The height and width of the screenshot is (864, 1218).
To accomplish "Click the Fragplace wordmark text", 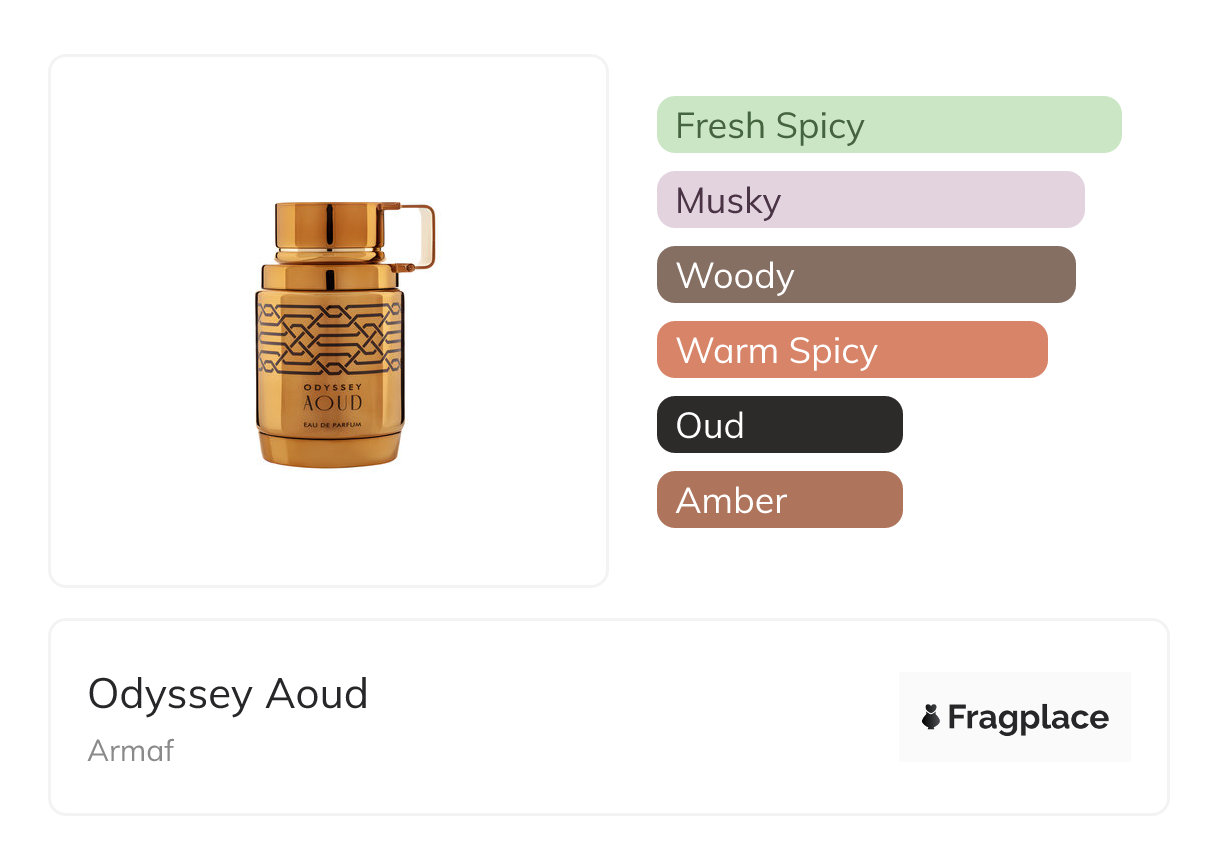I will (1028, 717).
